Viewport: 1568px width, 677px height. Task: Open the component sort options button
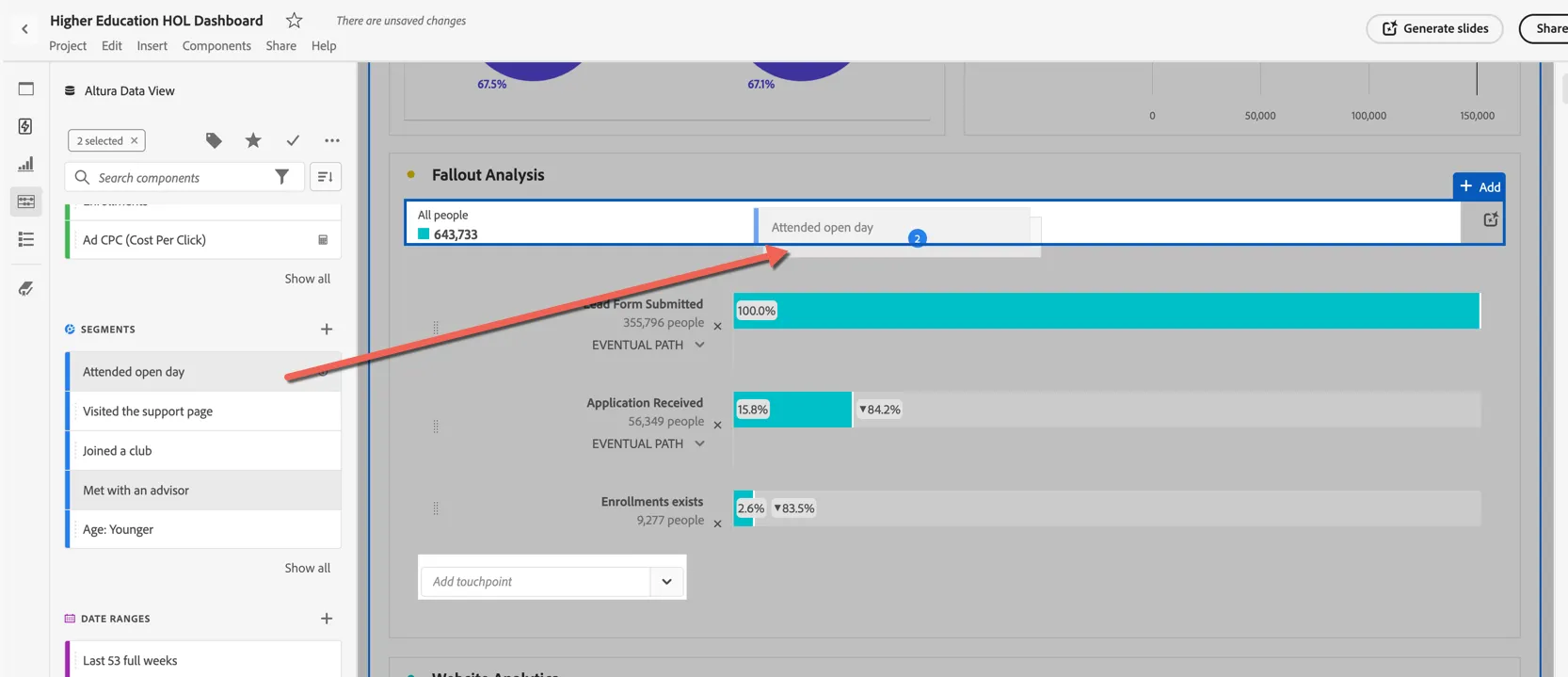point(326,177)
